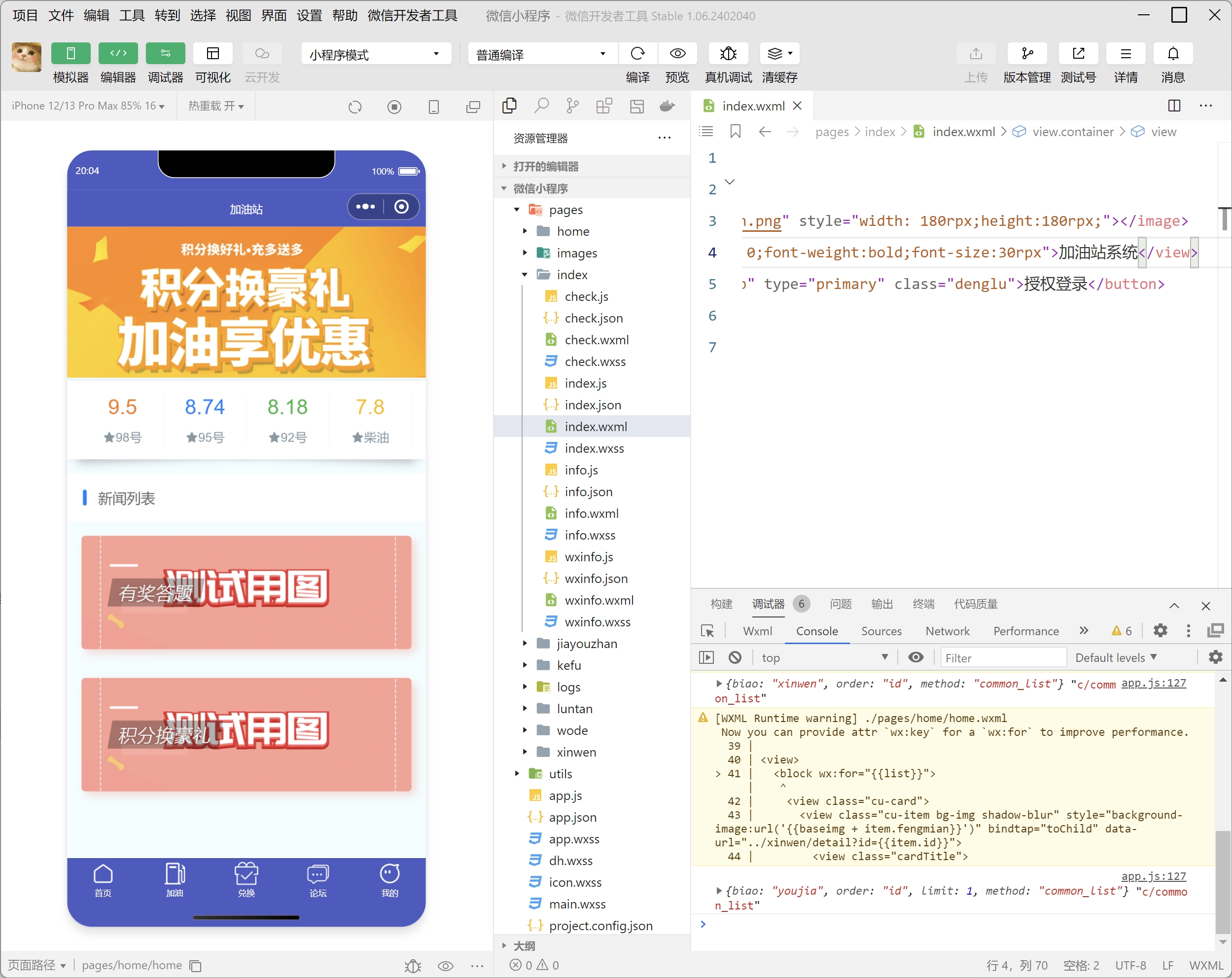The width and height of the screenshot is (1232, 978).
Task: Switch to the Performance tab
Action: click(x=1026, y=632)
